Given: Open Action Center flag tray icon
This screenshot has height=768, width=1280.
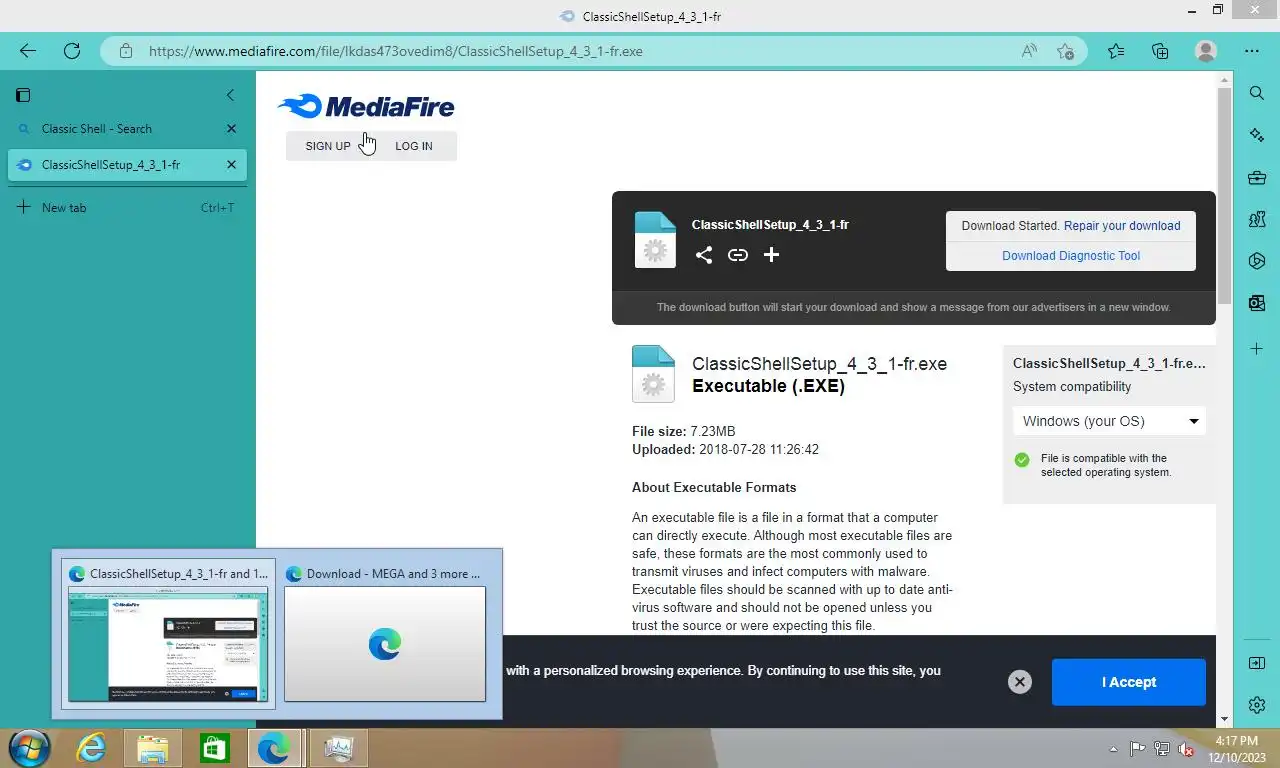Looking at the screenshot, I should (x=1138, y=749).
